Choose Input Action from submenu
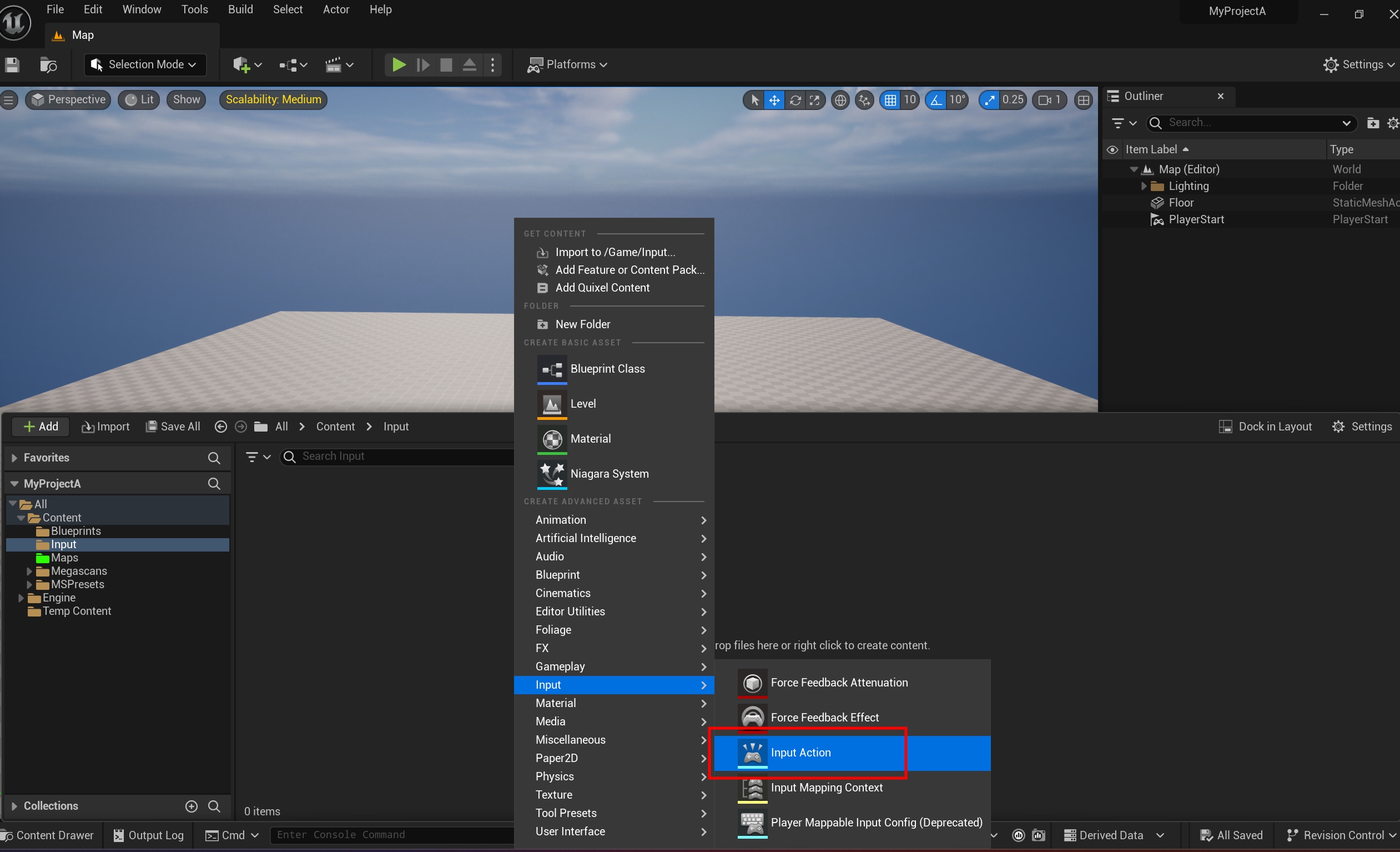 click(800, 753)
